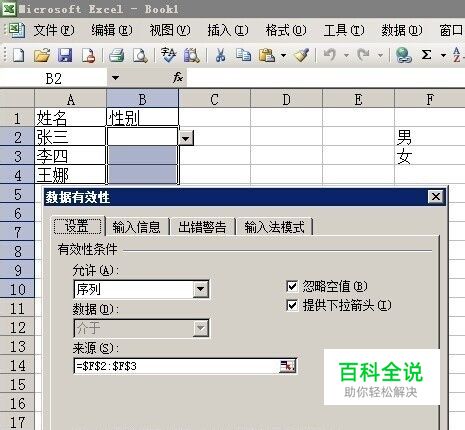Open the Redo history dropdown arrow
Image resolution: width=465 pixels, height=430 pixels.
tap(380, 55)
